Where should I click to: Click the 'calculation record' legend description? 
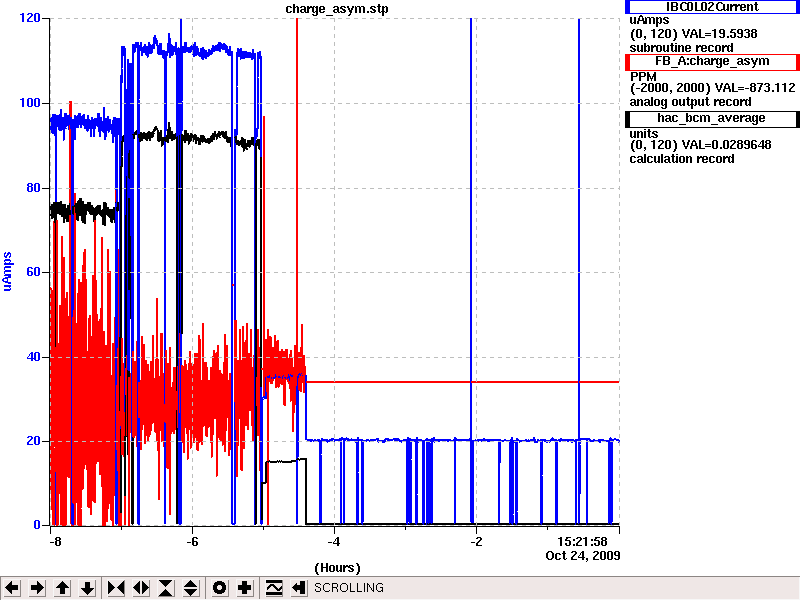pyautogui.click(x=682, y=159)
